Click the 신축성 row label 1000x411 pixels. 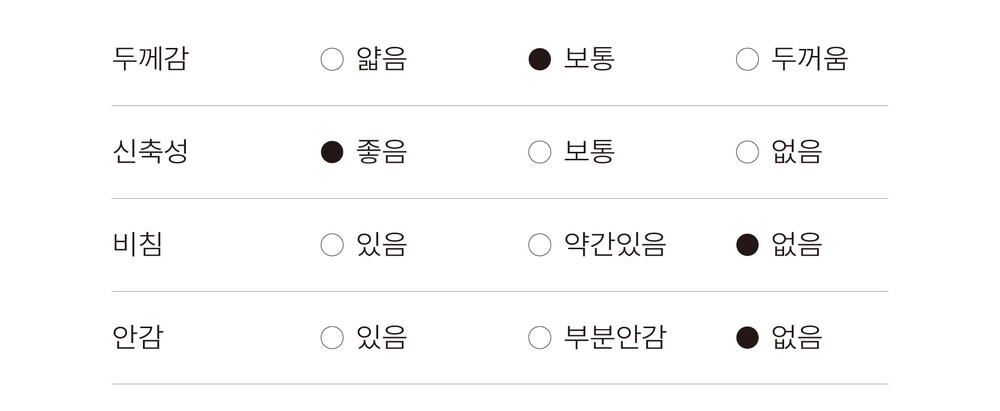coord(150,152)
